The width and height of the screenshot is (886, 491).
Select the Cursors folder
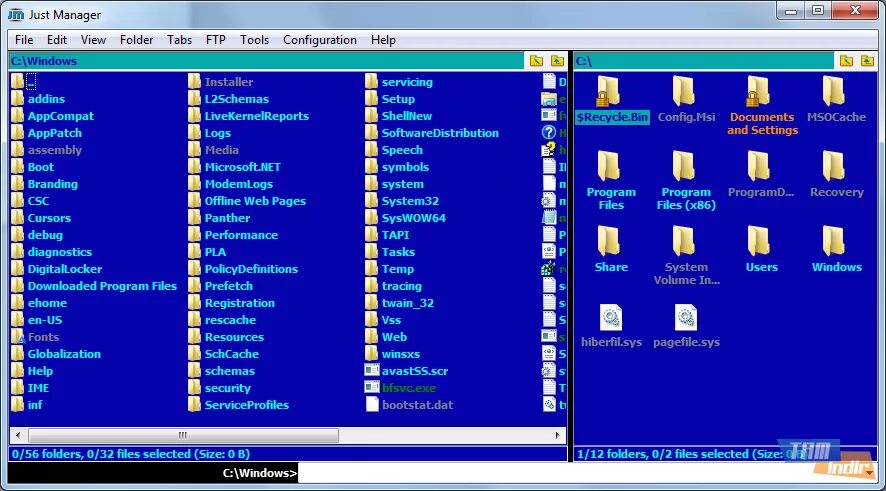tap(49, 218)
